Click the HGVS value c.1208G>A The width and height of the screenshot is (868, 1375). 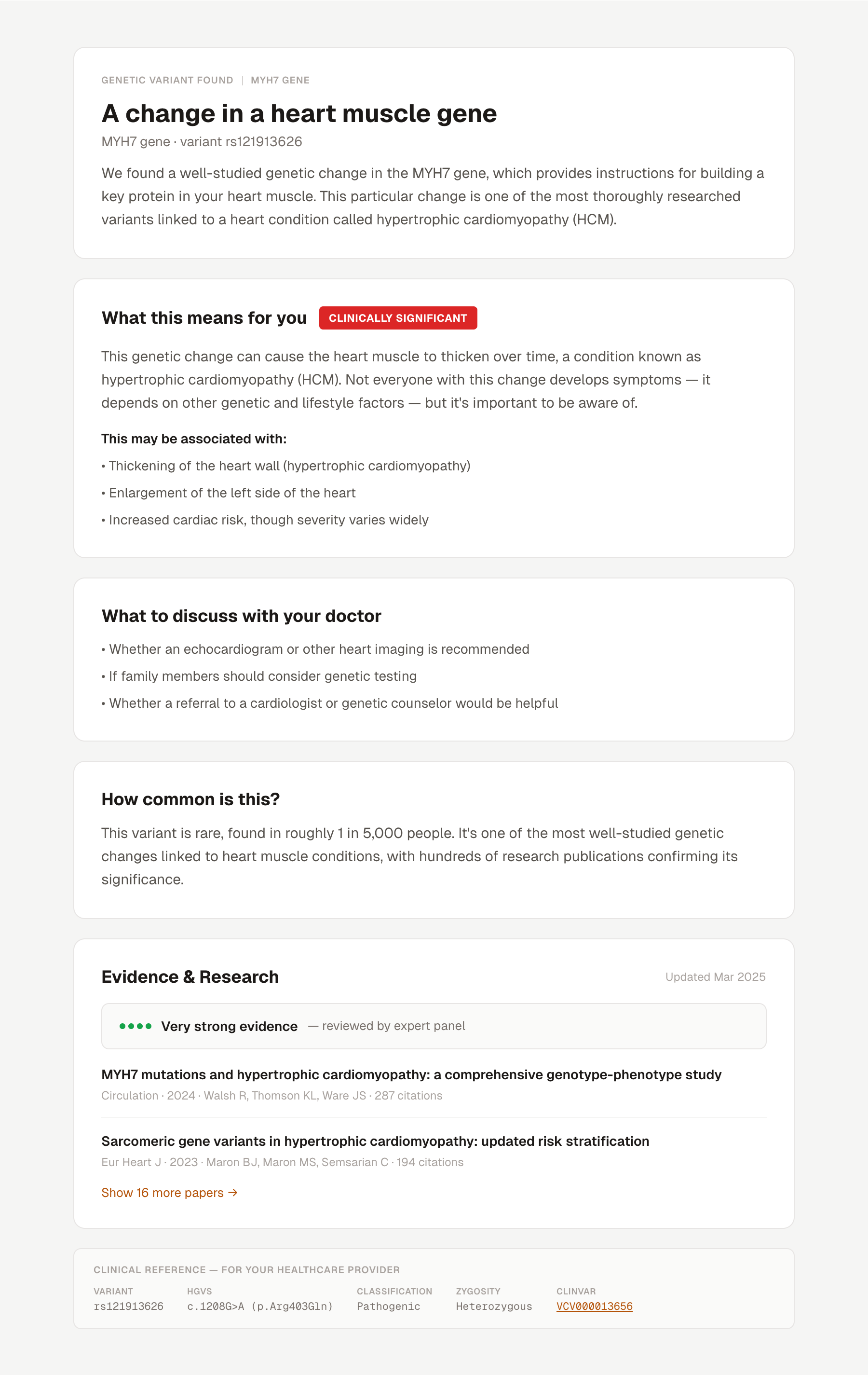click(260, 1306)
